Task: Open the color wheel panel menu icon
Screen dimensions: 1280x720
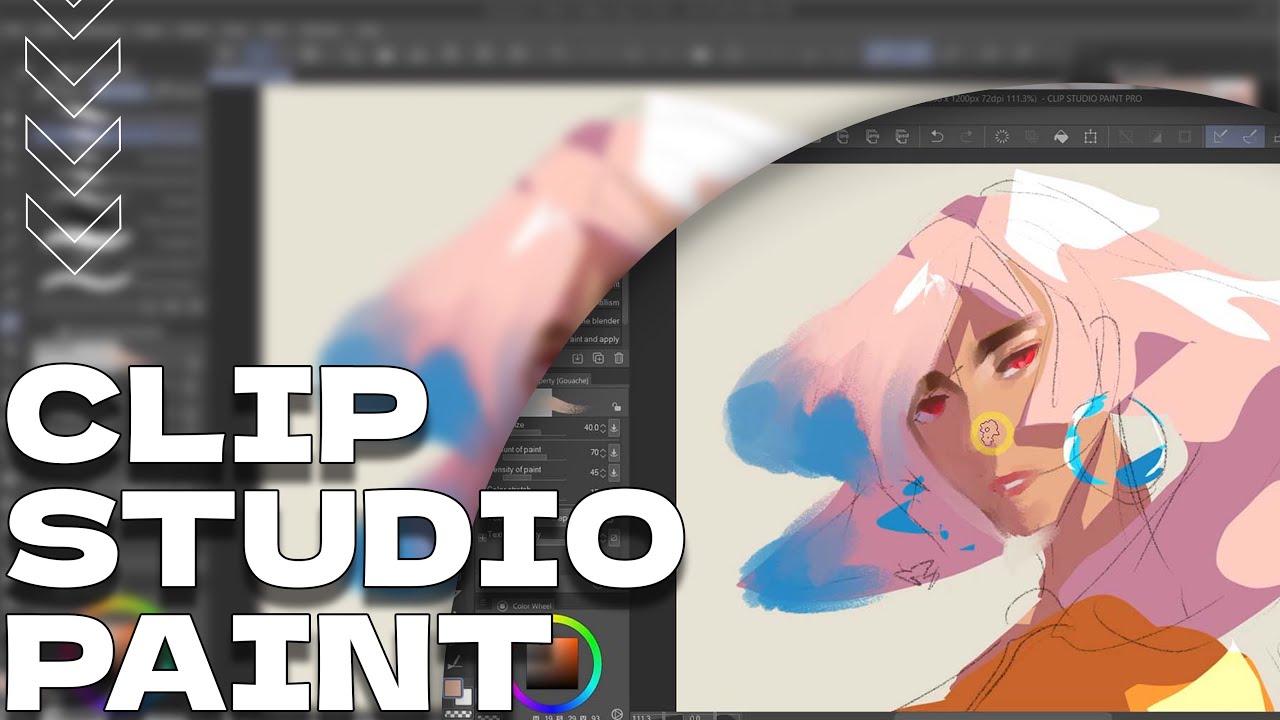Action: click(x=483, y=602)
